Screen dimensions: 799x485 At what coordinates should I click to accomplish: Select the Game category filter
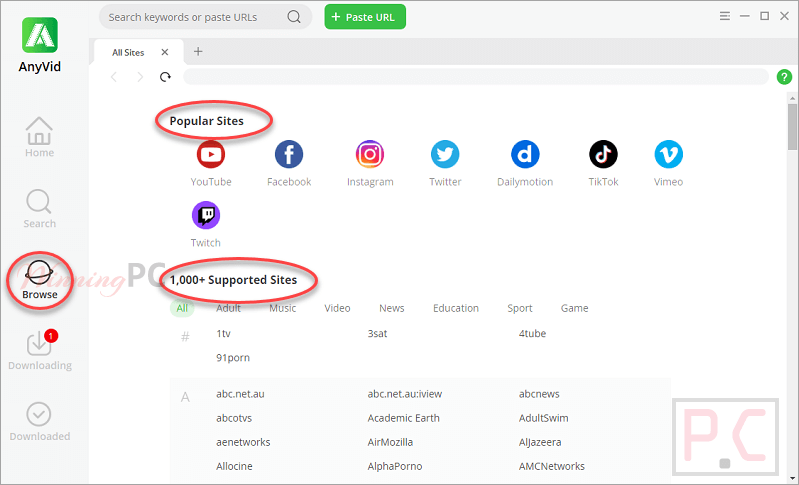pyautogui.click(x=574, y=308)
